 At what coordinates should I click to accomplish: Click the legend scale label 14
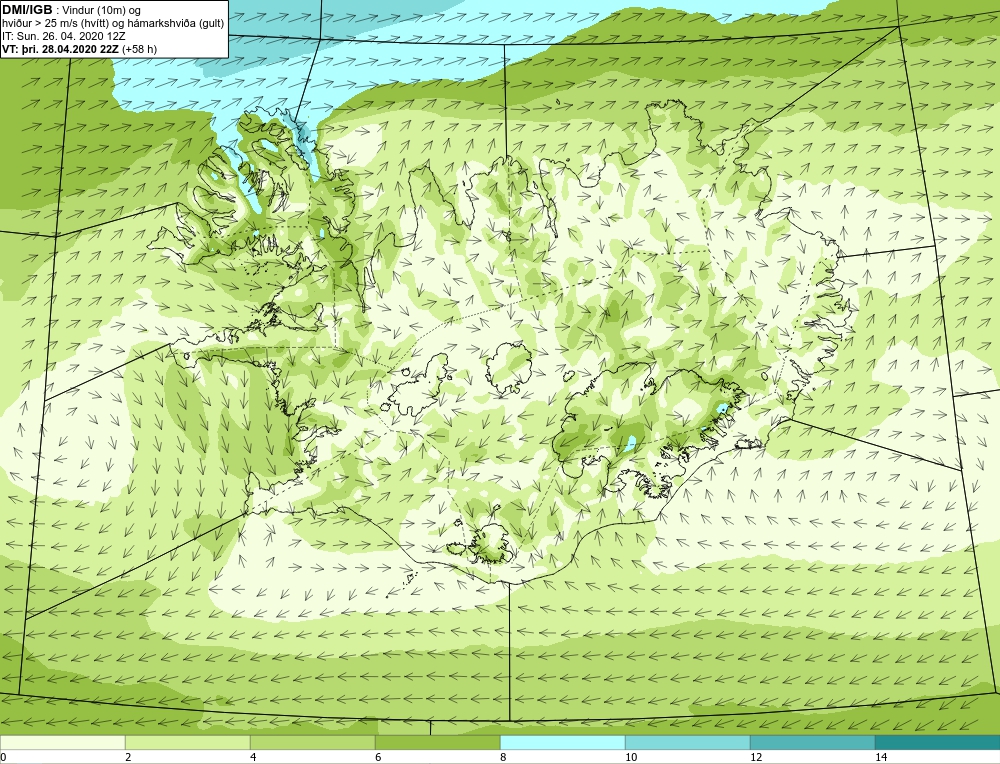pyautogui.click(x=881, y=757)
